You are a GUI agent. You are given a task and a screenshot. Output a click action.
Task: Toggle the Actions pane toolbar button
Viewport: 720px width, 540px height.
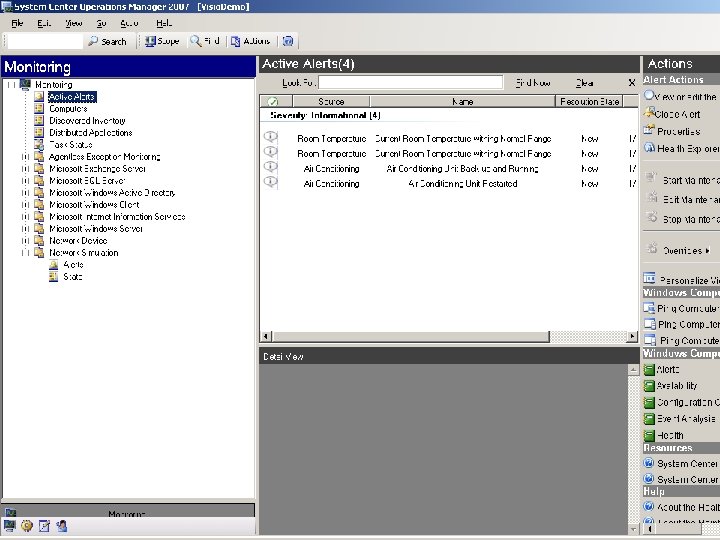click(x=250, y=41)
